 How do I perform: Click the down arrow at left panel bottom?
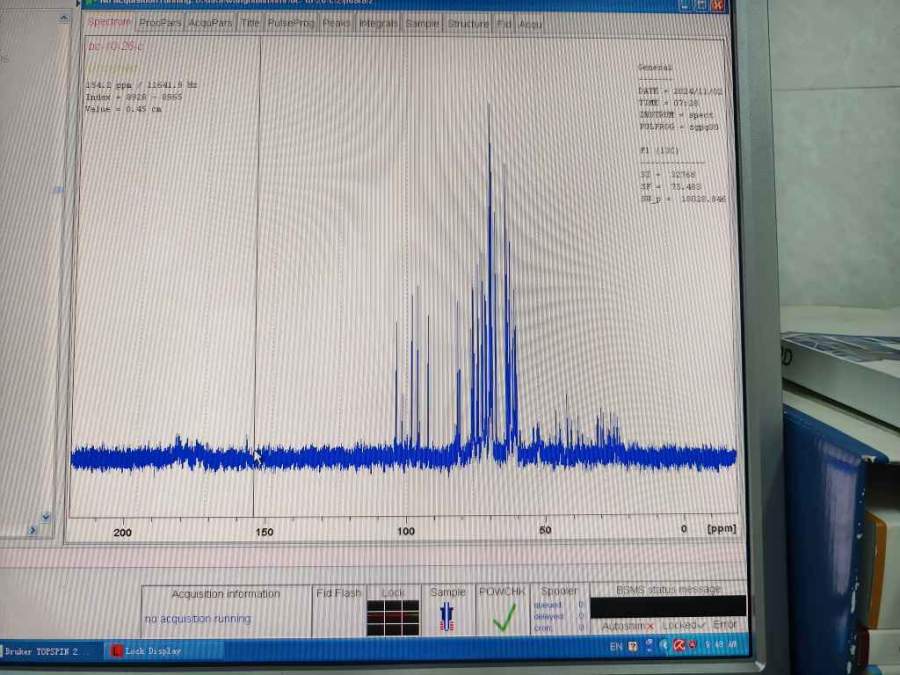pos(45,517)
